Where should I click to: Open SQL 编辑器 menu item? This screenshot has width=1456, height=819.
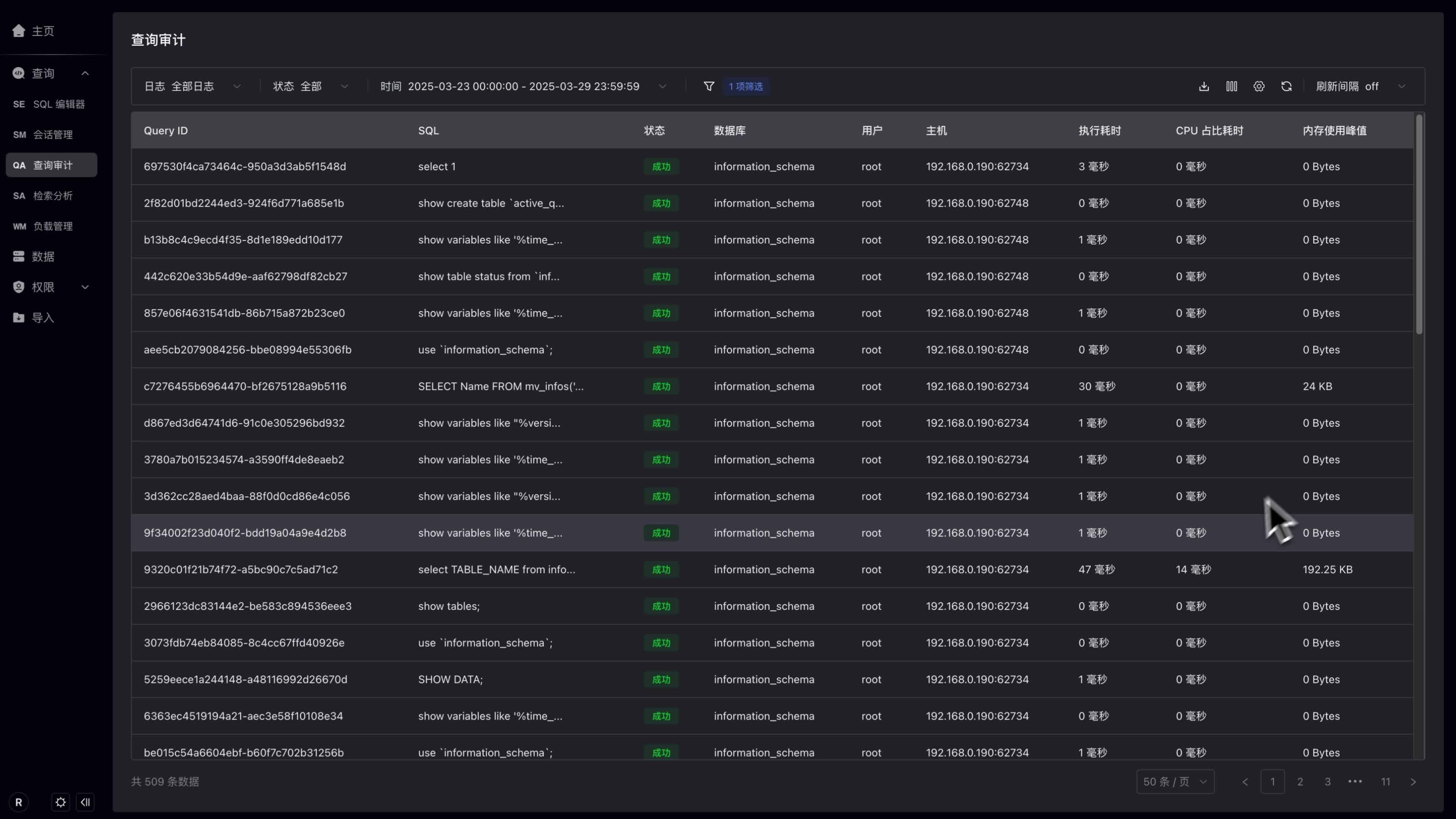point(52,104)
